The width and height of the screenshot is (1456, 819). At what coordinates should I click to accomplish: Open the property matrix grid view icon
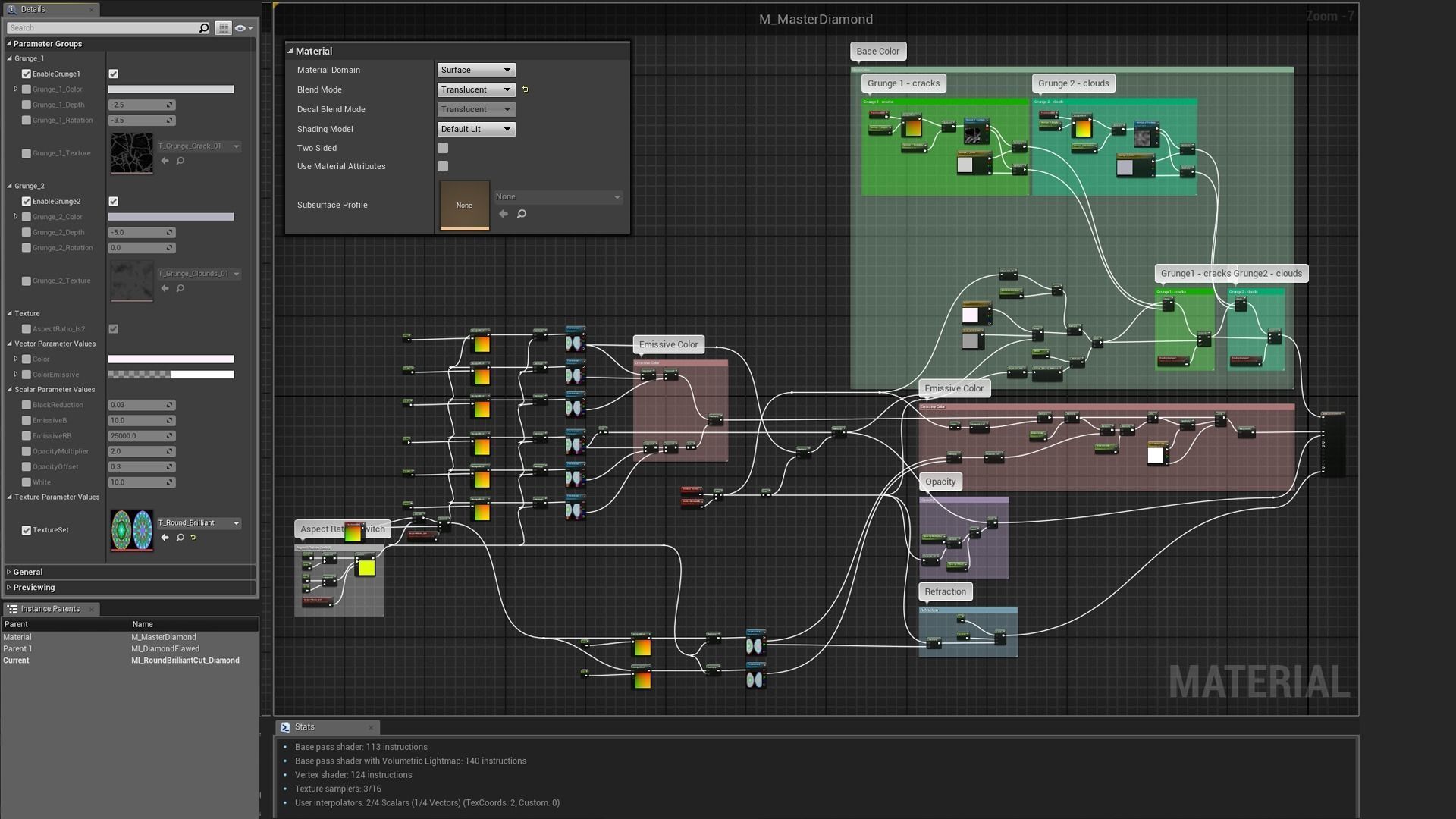(x=223, y=28)
